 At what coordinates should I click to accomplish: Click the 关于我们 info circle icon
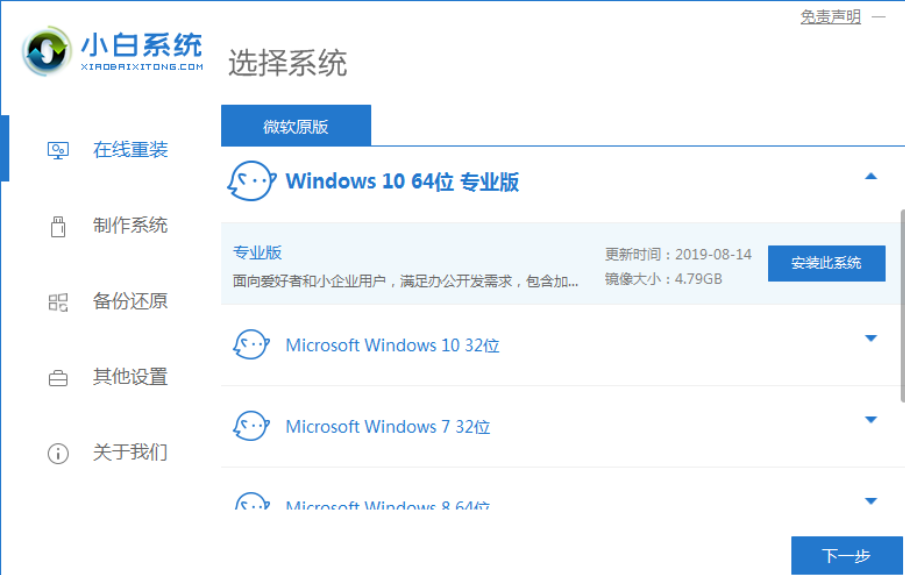coord(58,453)
